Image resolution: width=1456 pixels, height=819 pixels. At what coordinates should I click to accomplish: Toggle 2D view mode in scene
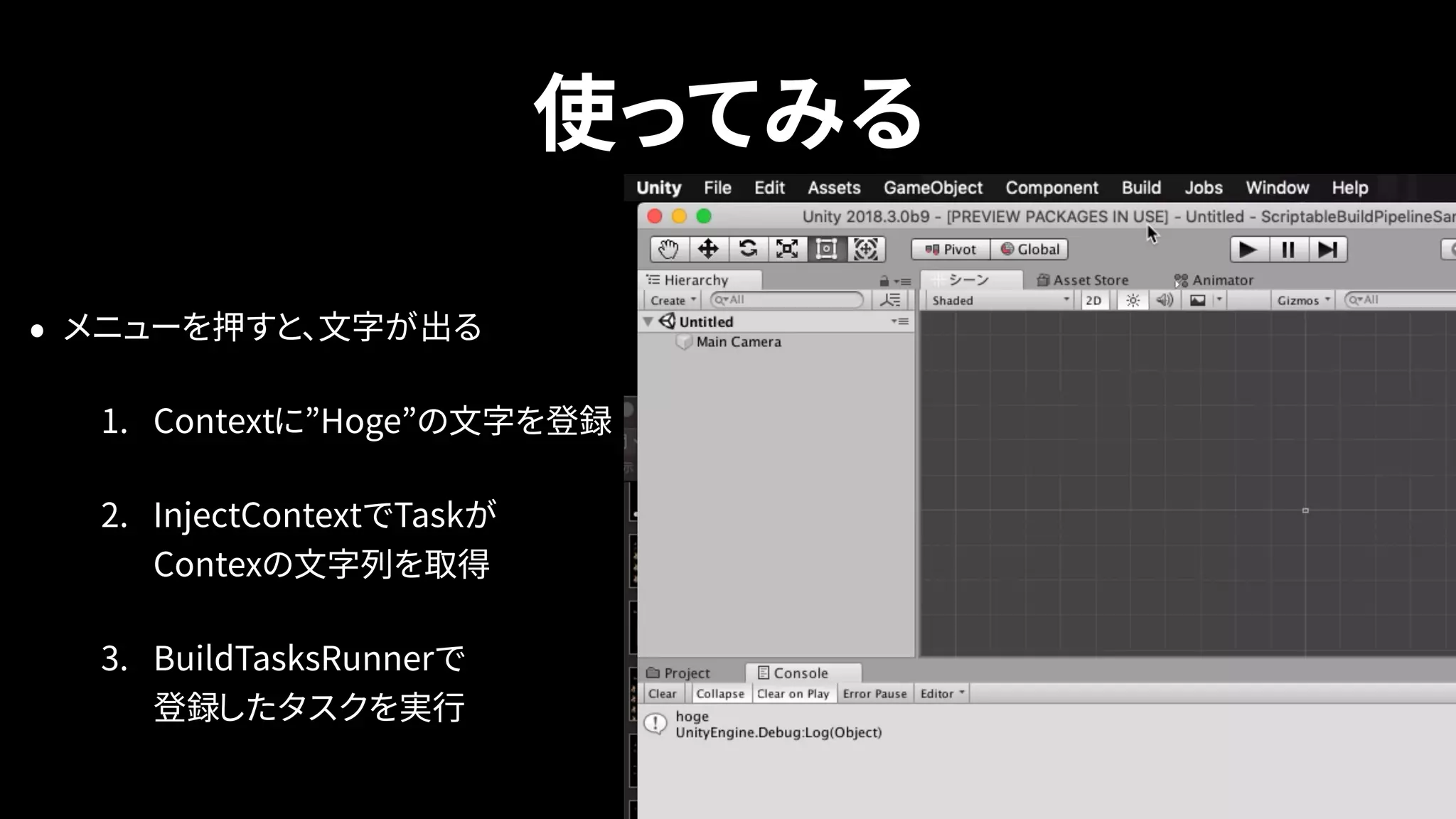(1093, 301)
